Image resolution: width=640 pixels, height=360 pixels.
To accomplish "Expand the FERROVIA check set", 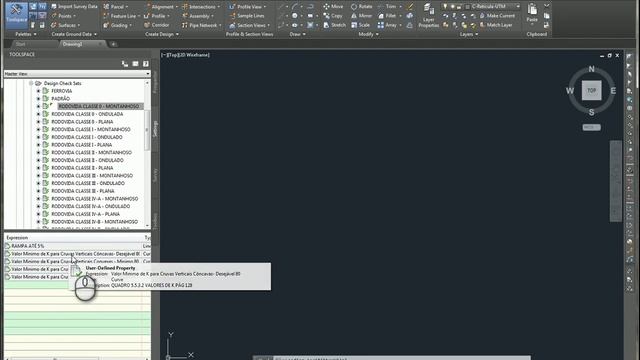I will [x=38, y=91].
